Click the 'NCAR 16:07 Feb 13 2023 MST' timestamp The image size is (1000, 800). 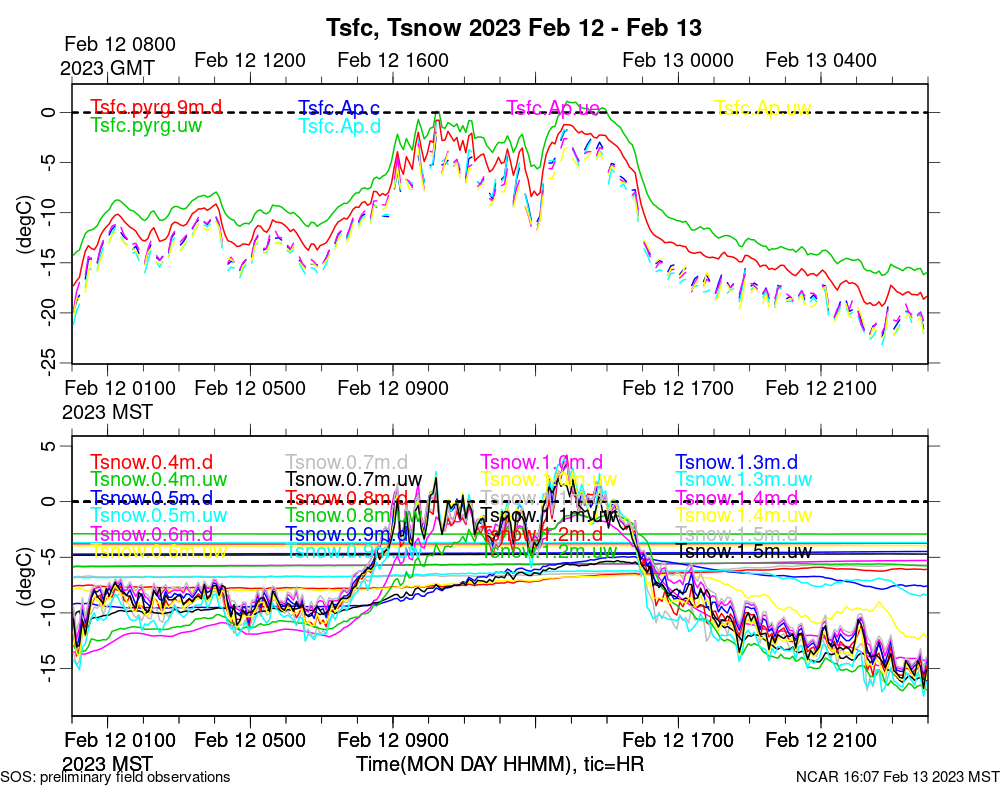897,777
